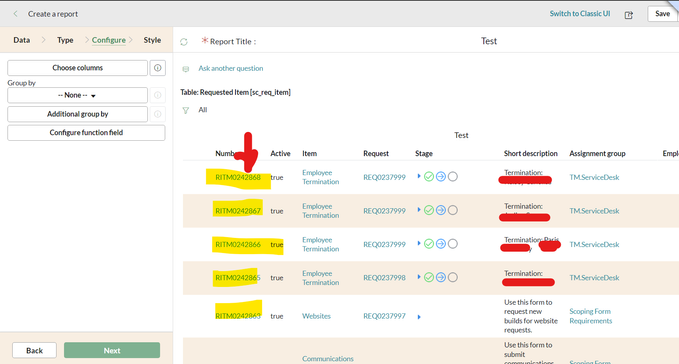This screenshot has width=679, height=364.
Task: Click the Active column header
Action: pyautogui.click(x=280, y=154)
